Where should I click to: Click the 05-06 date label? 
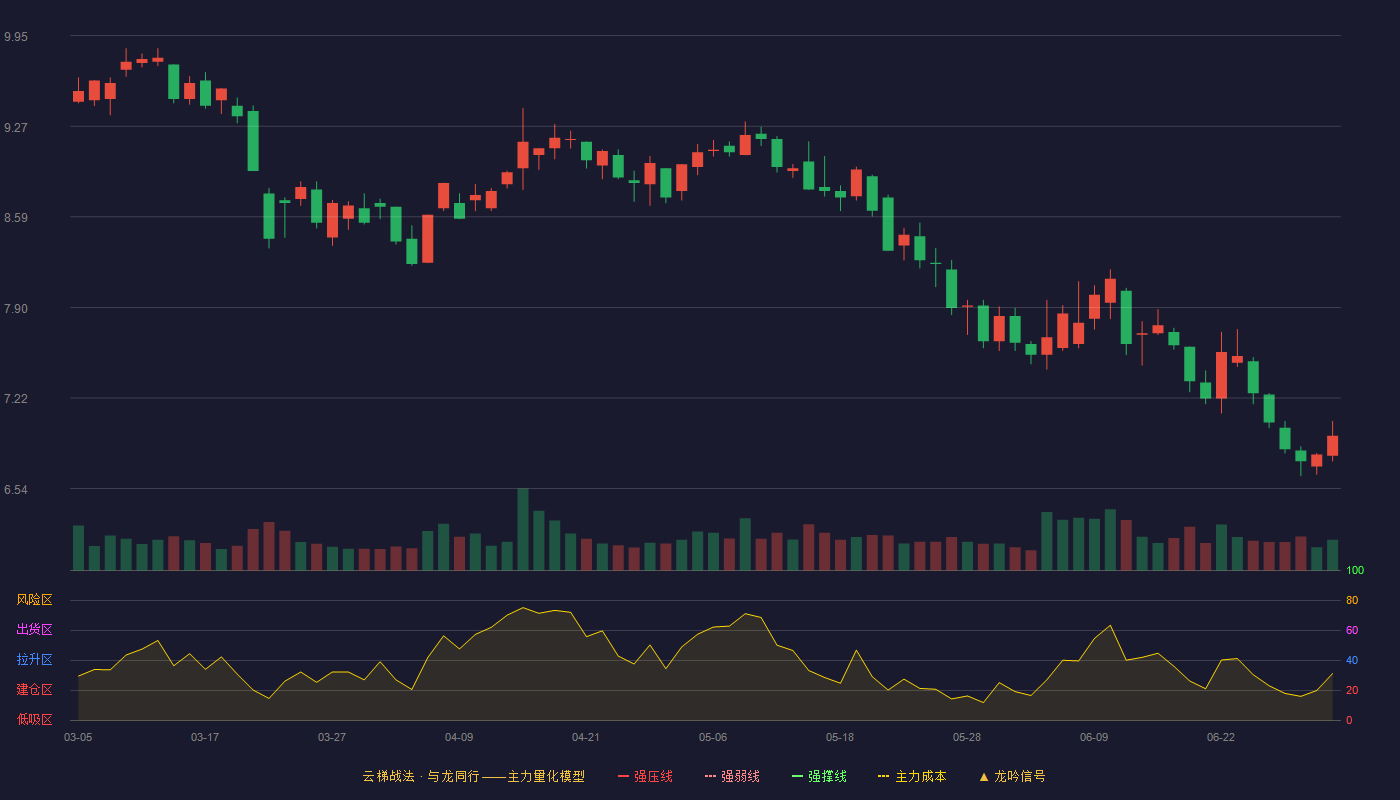pyautogui.click(x=713, y=737)
